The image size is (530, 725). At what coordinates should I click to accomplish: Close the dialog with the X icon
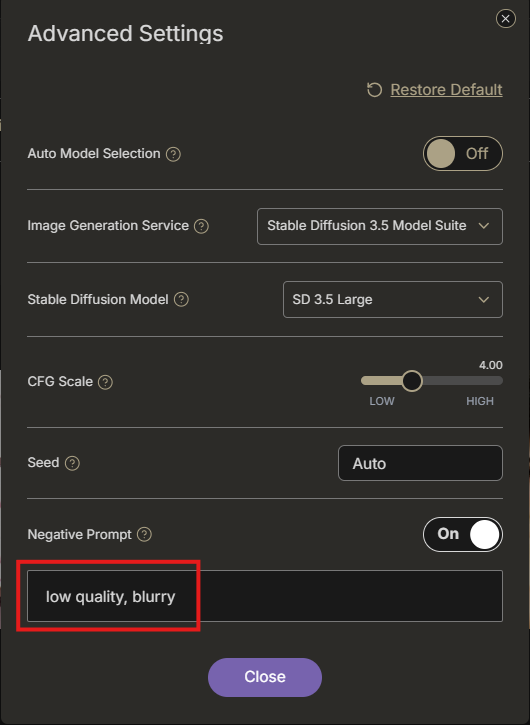(505, 18)
